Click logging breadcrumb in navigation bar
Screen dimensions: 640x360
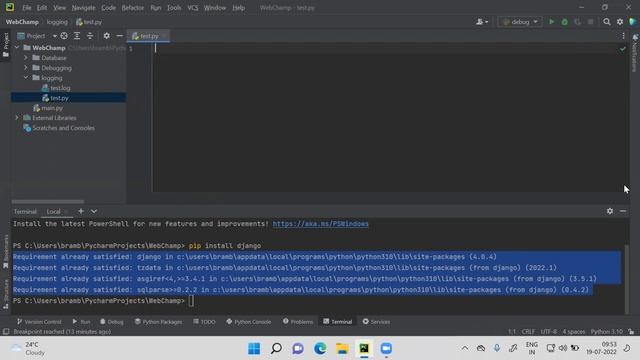pyautogui.click(x=57, y=22)
